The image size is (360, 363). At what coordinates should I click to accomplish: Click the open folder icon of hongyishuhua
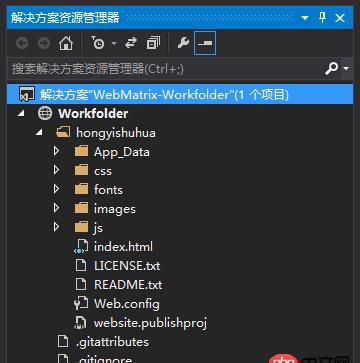click(x=63, y=133)
